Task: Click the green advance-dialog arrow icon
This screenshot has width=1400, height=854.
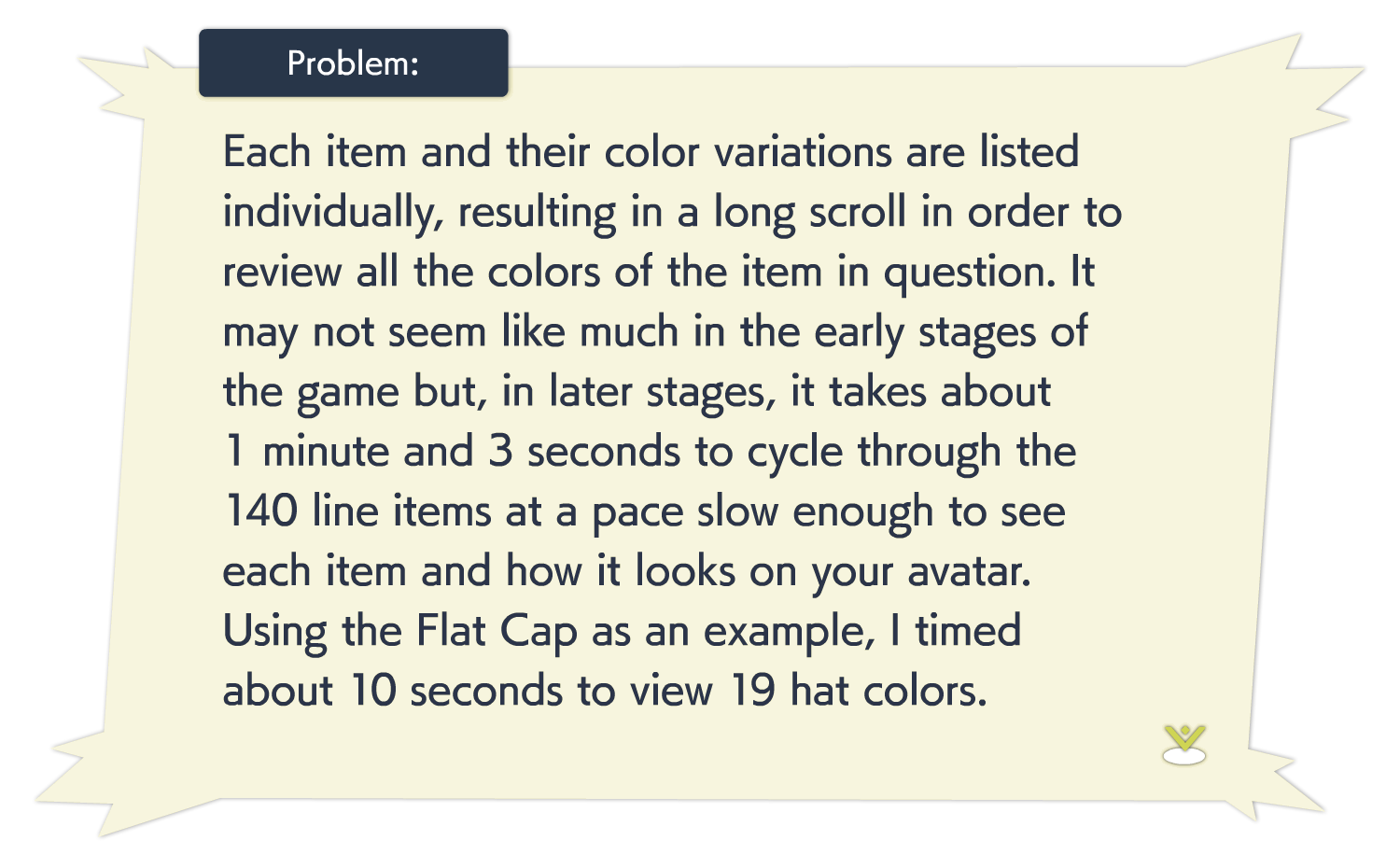Action: pyautogui.click(x=1184, y=743)
